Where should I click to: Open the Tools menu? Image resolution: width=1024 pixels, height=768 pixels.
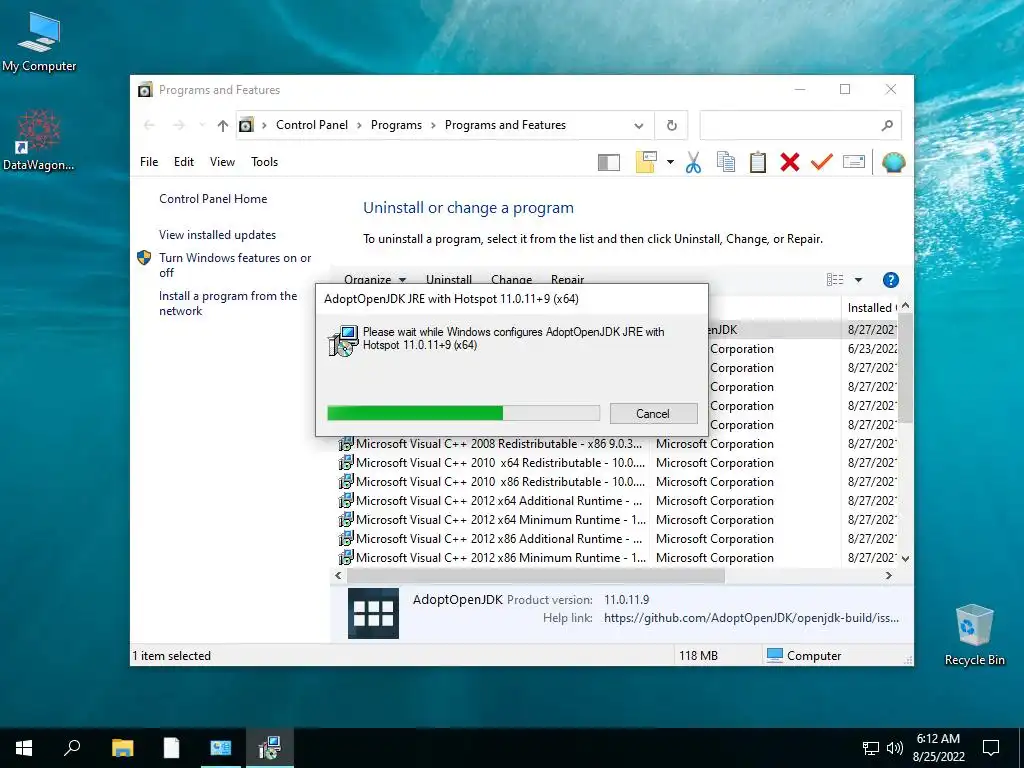coord(264,162)
